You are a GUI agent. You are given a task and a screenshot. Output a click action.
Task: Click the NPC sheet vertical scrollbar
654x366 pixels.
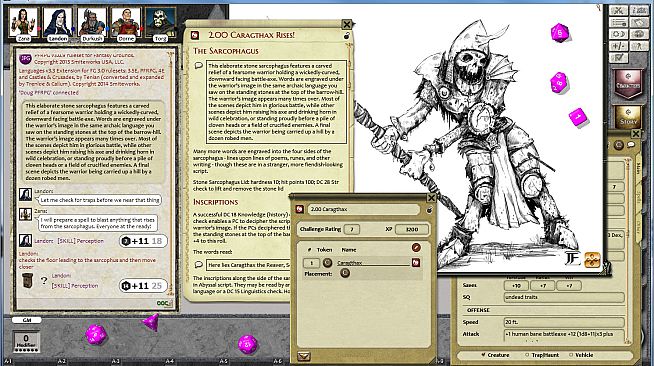pos(628,250)
